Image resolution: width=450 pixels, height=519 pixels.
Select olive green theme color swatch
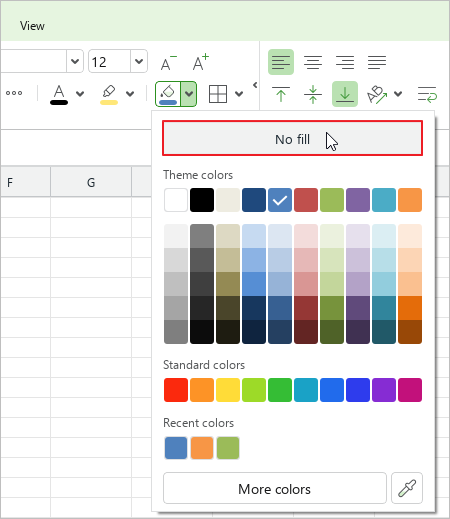[x=332, y=200]
